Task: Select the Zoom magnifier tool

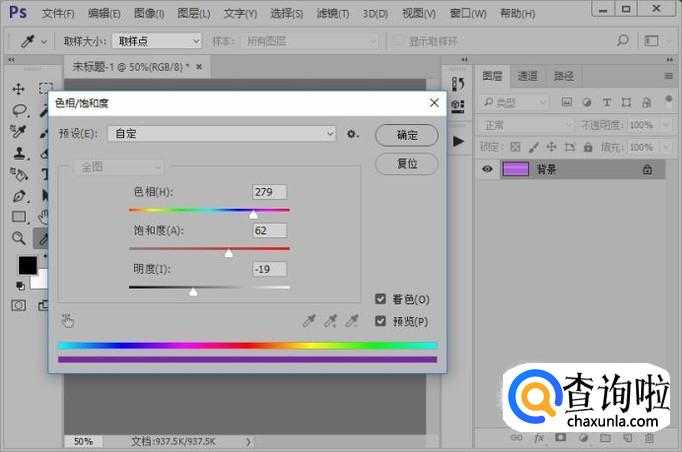Action: coord(19,238)
